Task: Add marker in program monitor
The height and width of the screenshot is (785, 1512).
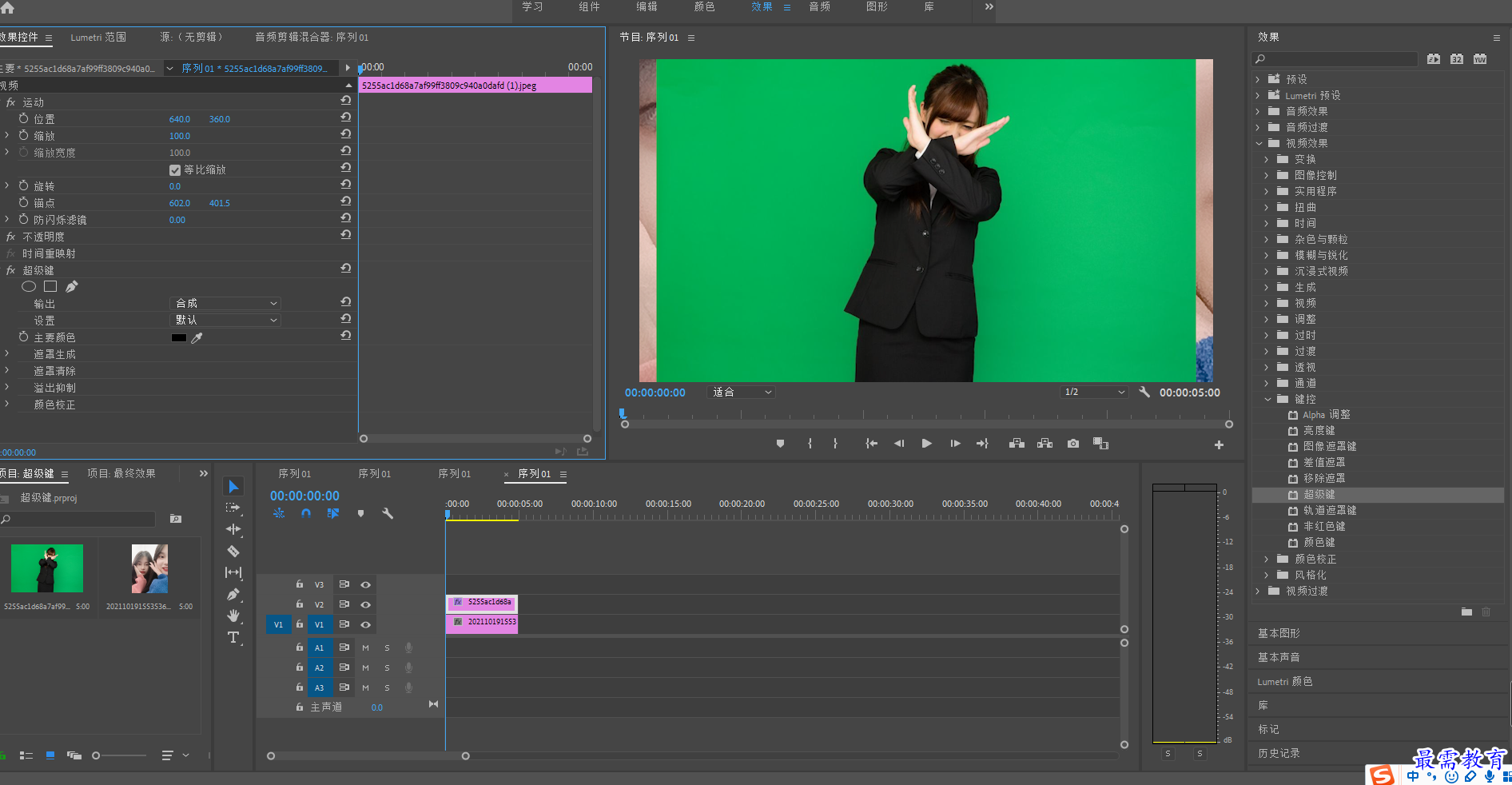Action: click(x=780, y=444)
